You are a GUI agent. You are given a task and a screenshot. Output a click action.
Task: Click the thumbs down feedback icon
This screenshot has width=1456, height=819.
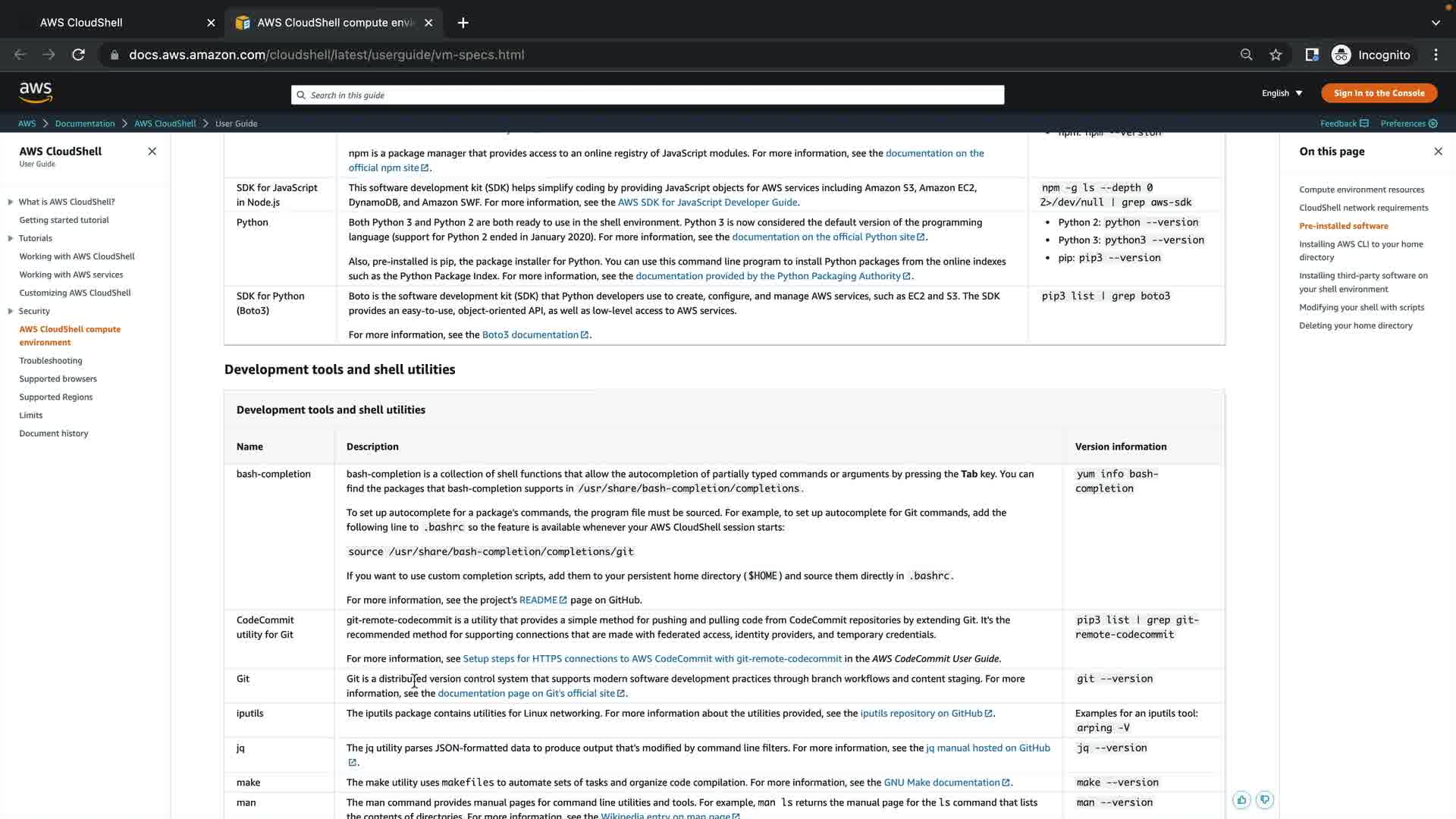[1264, 800]
